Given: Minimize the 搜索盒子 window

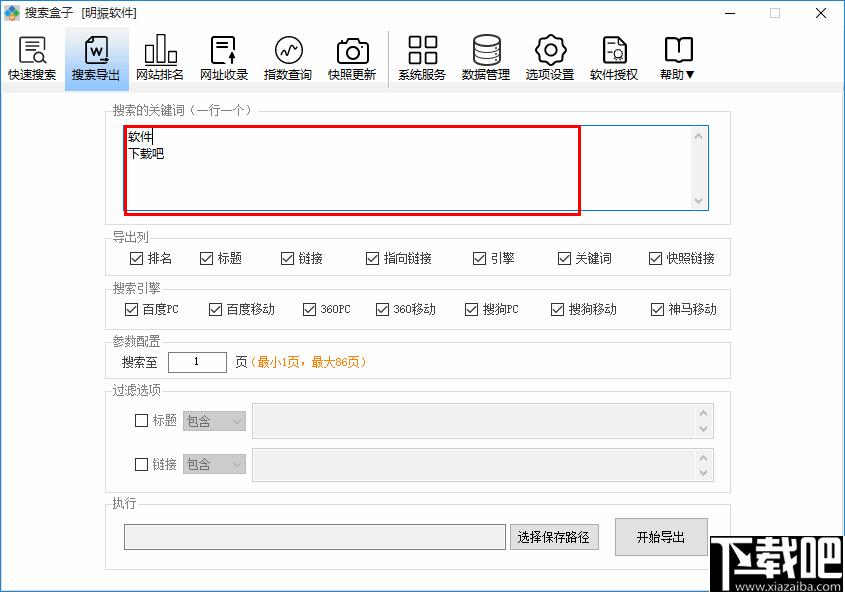Looking at the screenshot, I should [x=730, y=13].
